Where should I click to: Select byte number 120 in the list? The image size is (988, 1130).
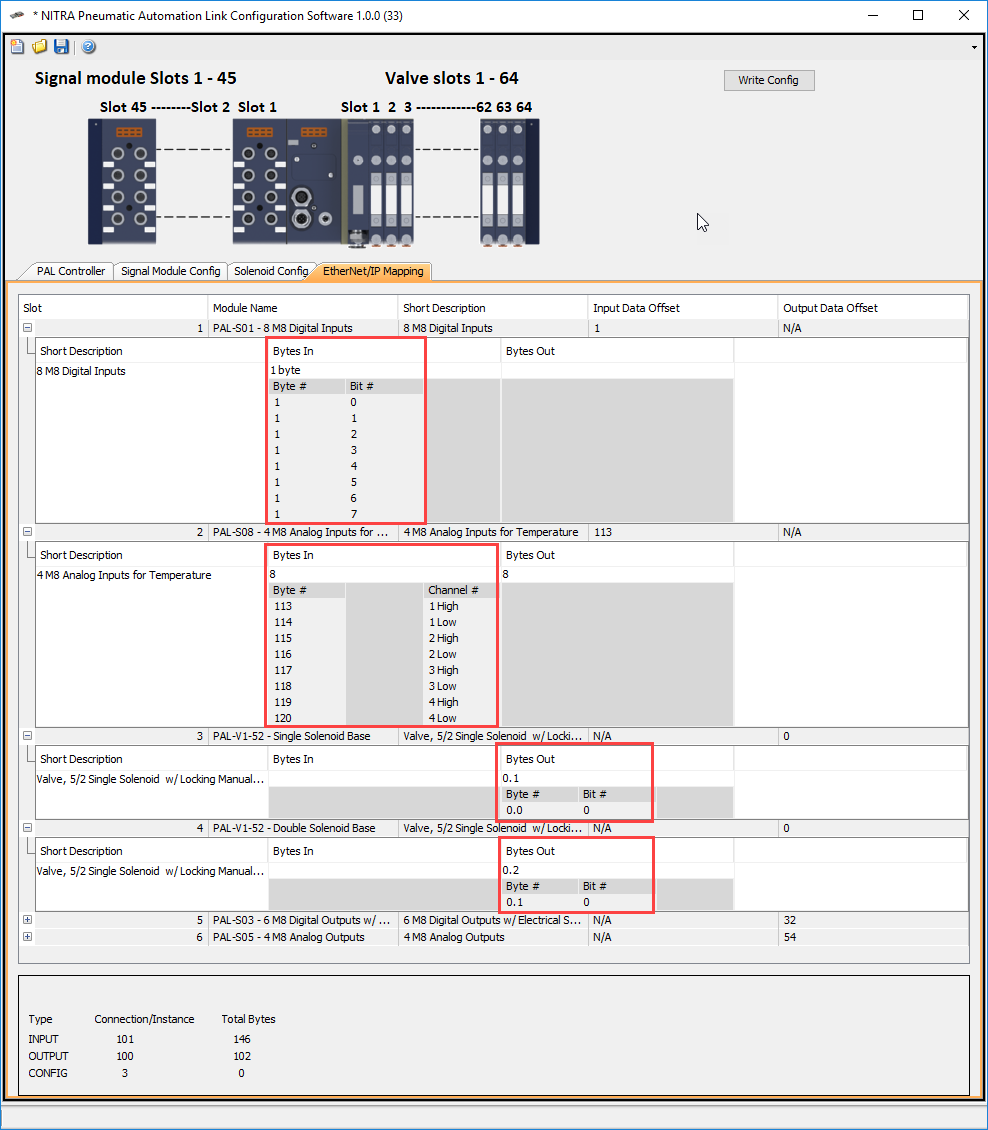[283, 718]
